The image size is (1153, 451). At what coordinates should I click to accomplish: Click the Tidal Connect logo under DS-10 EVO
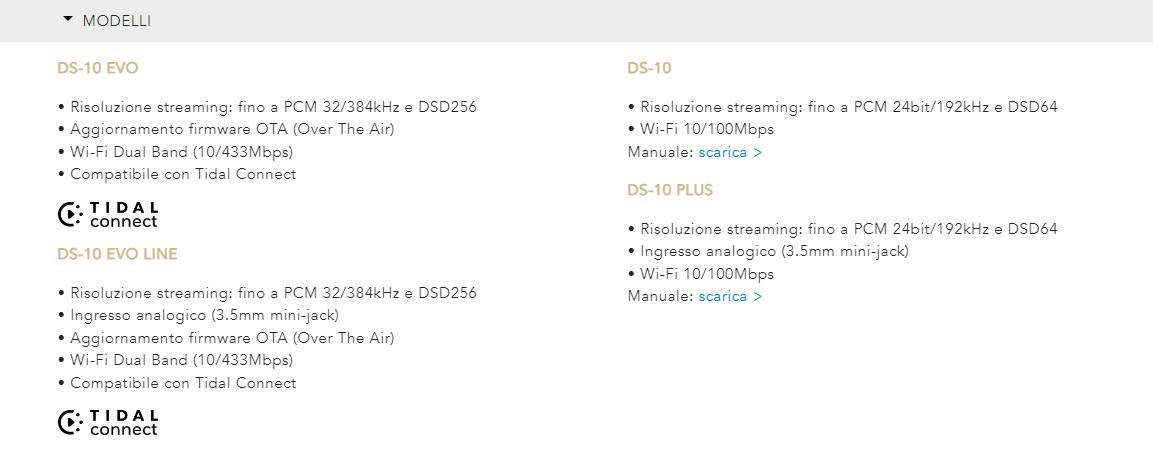click(x=107, y=214)
